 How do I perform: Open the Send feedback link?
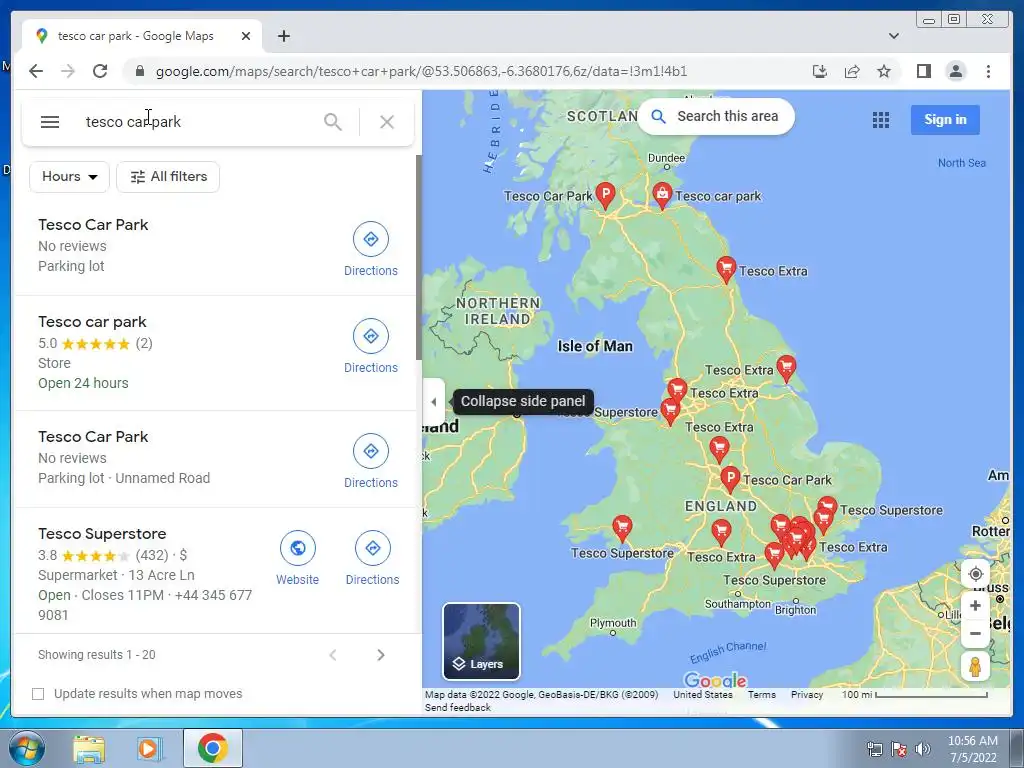(x=457, y=707)
